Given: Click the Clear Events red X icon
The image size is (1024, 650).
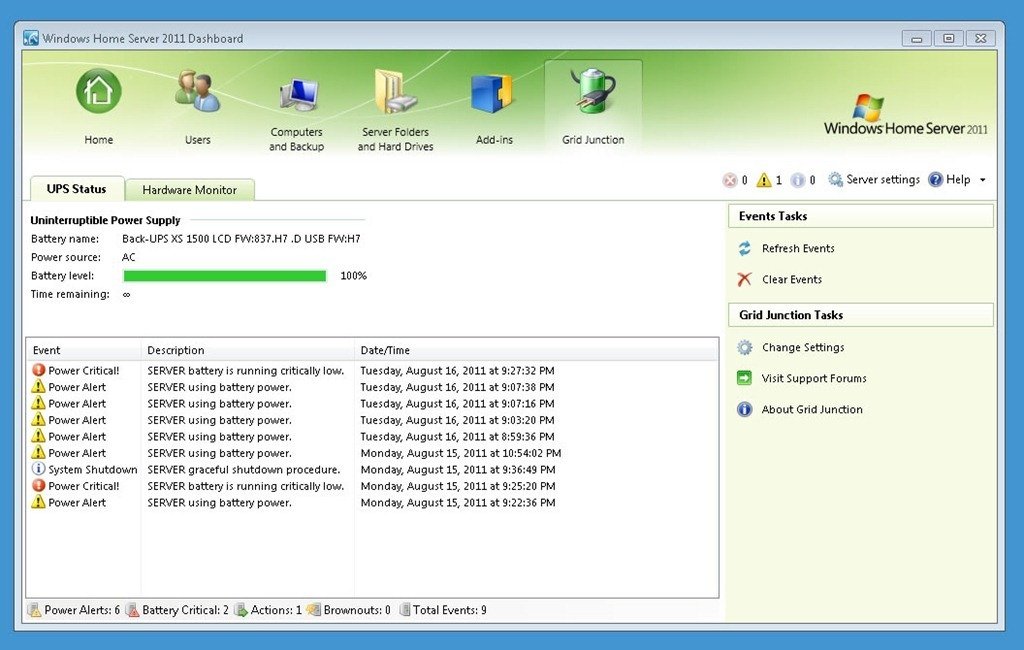Looking at the screenshot, I should click(x=744, y=280).
